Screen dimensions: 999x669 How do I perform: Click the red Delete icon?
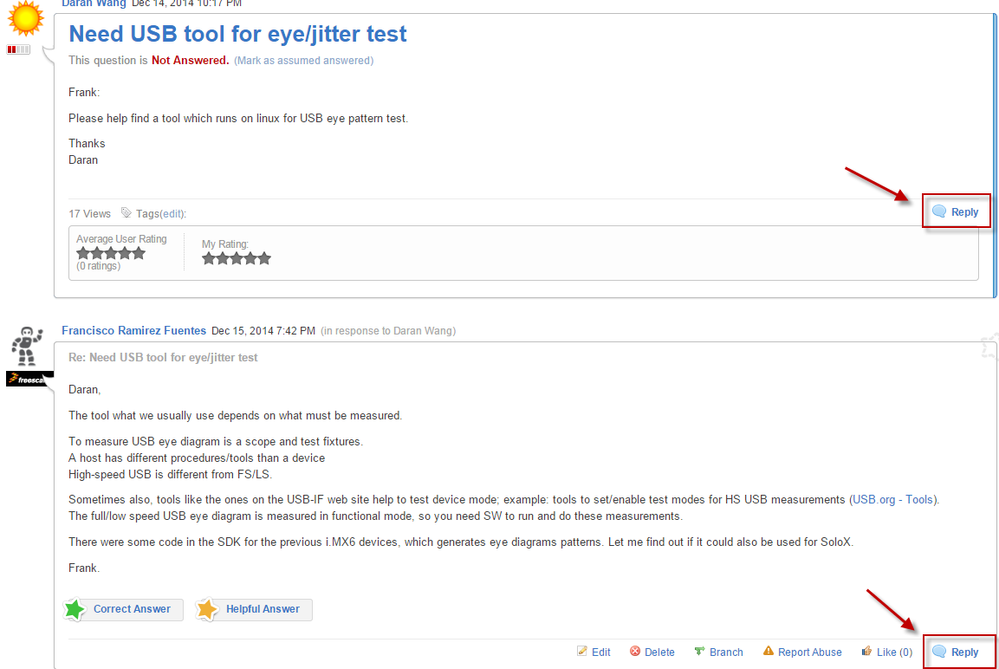click(635, 652)
